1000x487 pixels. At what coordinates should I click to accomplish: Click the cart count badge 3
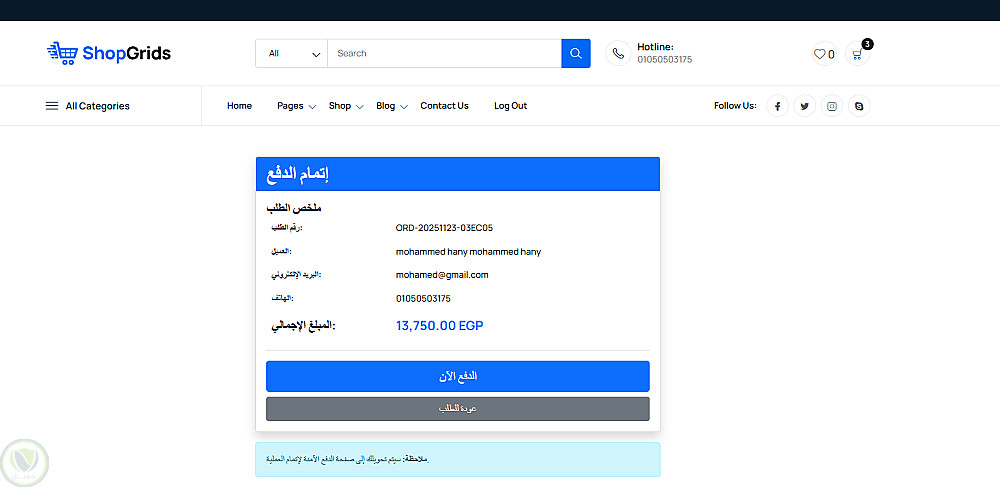point(867,44)
